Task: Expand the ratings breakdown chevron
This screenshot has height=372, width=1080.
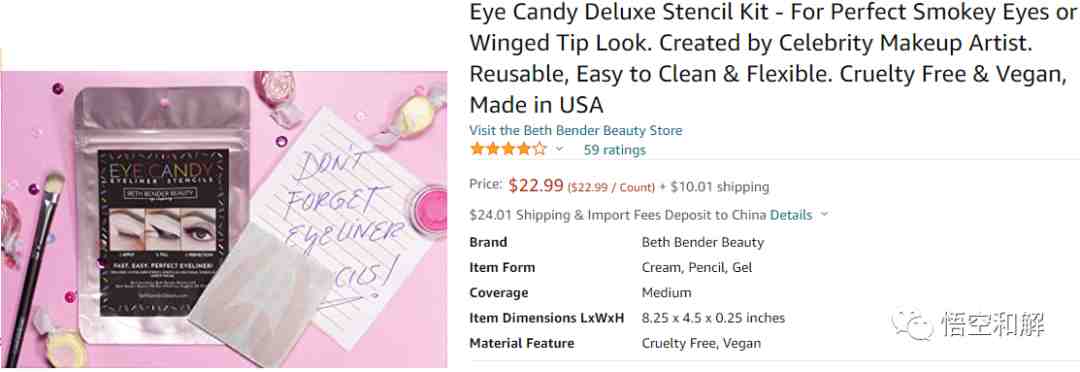Action: tap(559, 149)
